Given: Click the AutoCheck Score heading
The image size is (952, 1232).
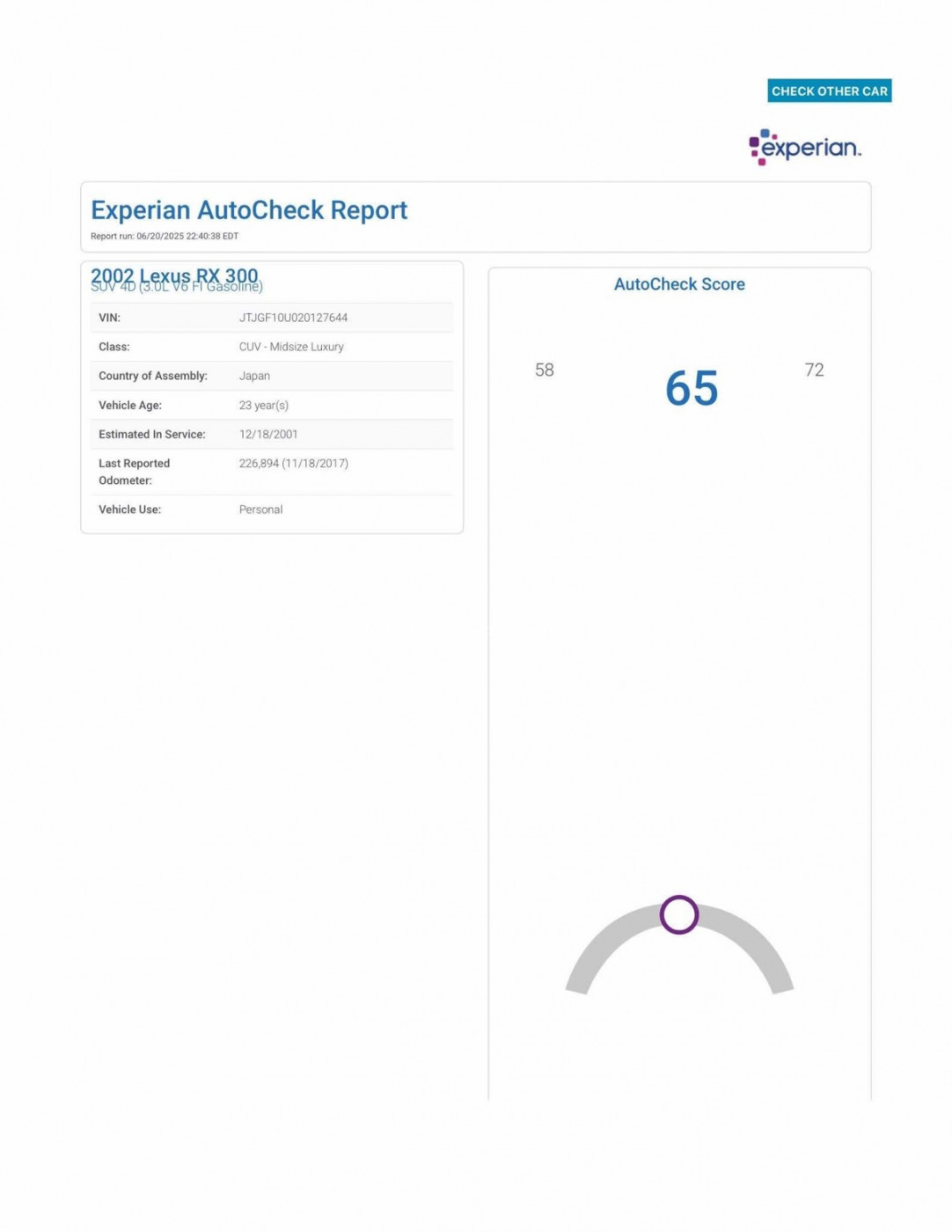Looking at the screenshot, I should pyautogui.click(x=679, y=284).
